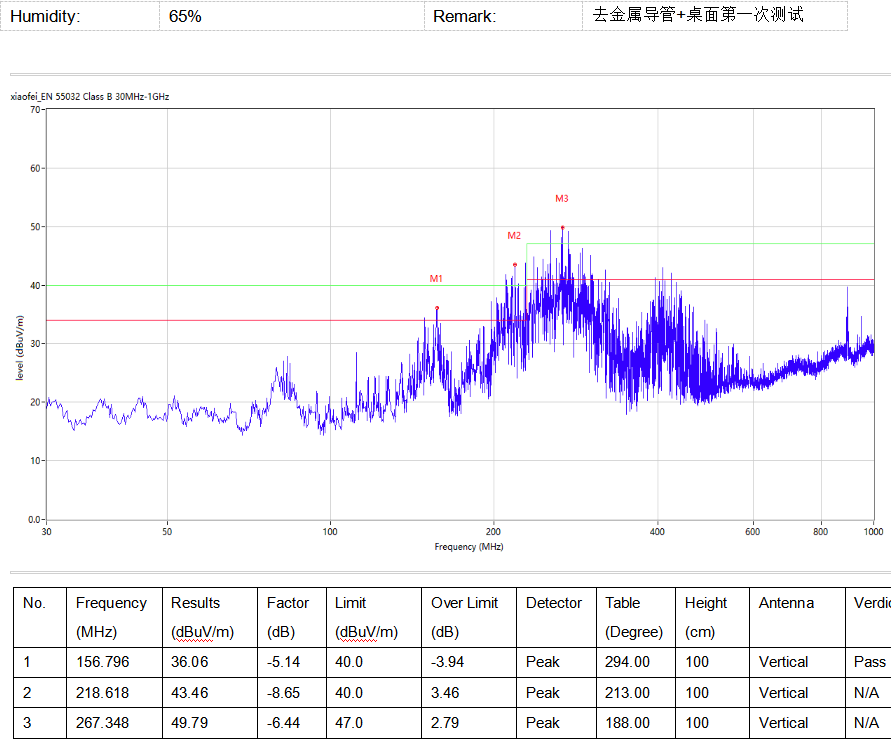Select the M2 marker label on the chart
891x748 pixels.
[x=514, y=235]
